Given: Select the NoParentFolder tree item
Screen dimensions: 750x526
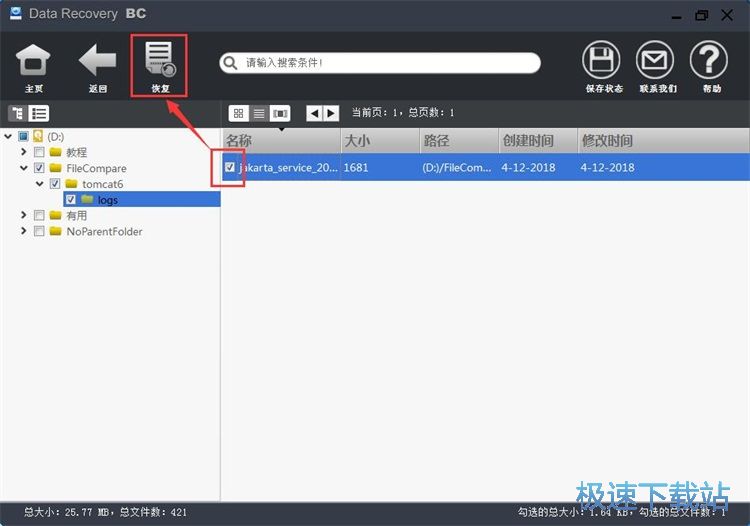Looking at the screenshot, I should 104,231.
